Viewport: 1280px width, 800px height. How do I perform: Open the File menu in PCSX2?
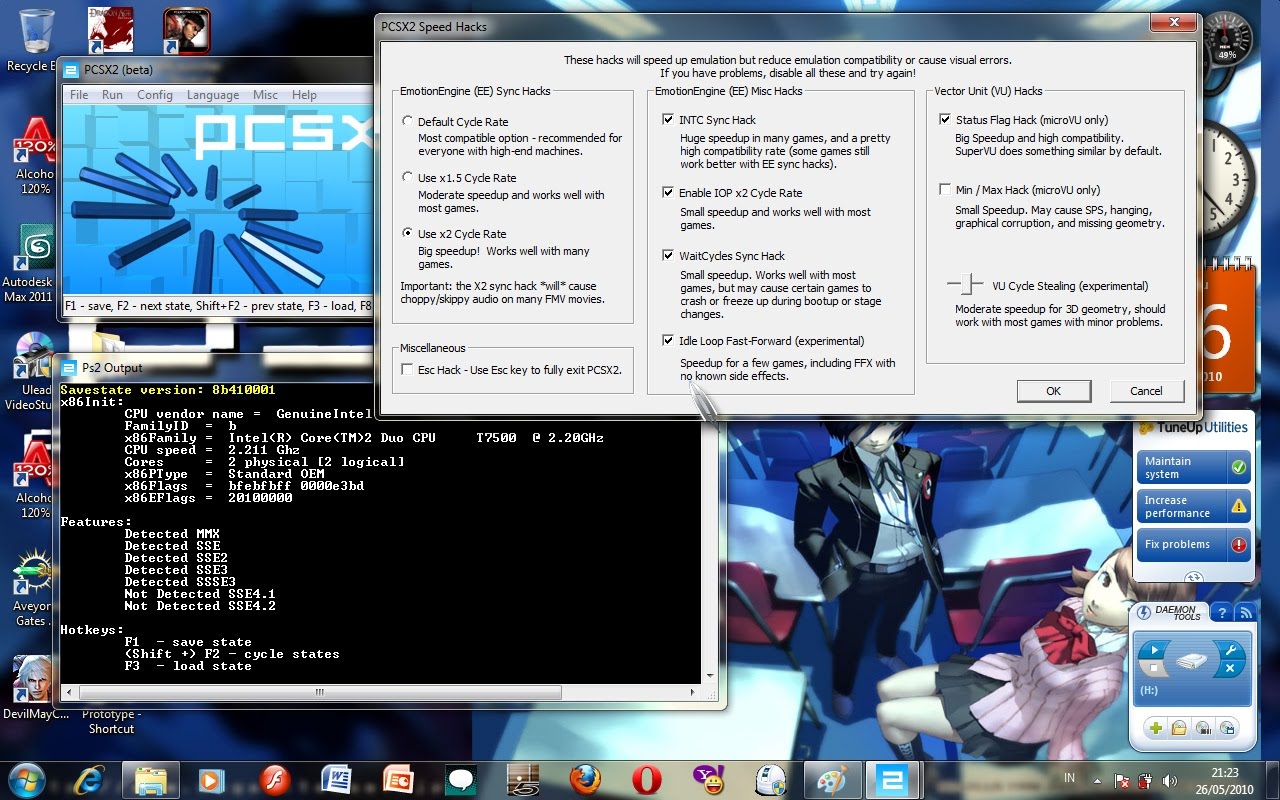pyautogui.click(x=79, y=95)
